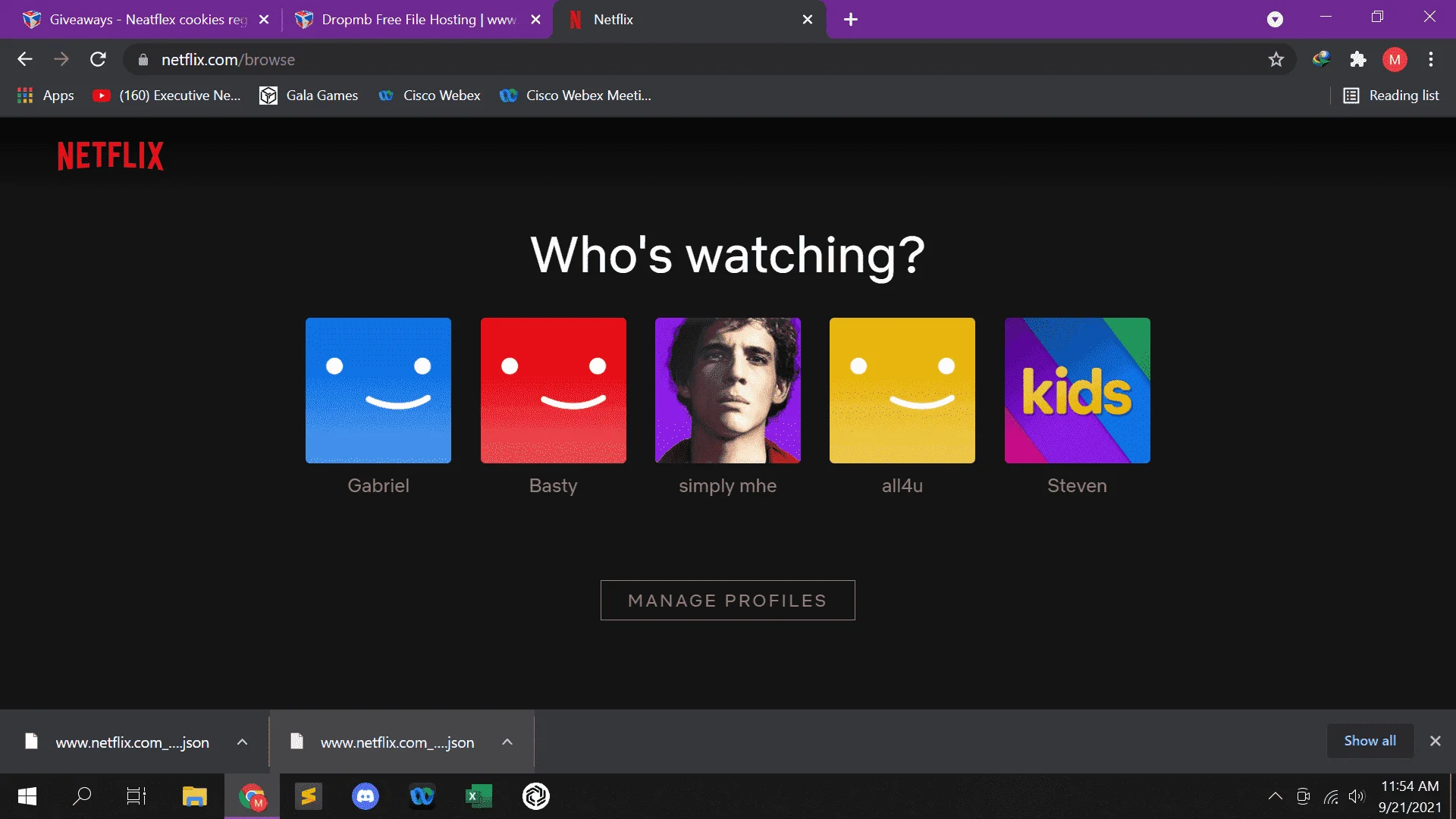Viewport: 1456px width, 819px height.
Task: Open the Cisco Webex Meeti... bookmark
Action: click(x=576, y=96)
